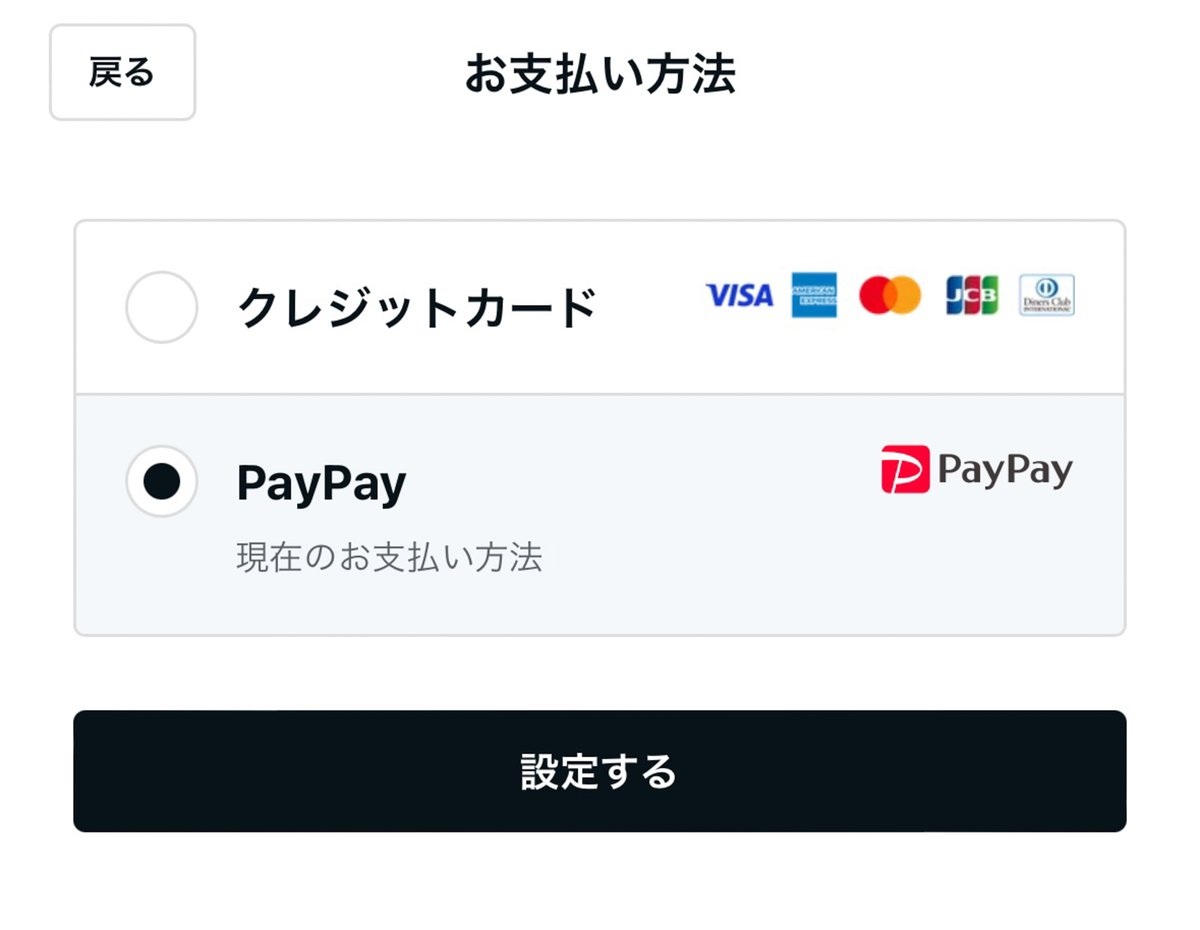
Task: Select the クレジットカード radio button
Action: coord(161,307)
